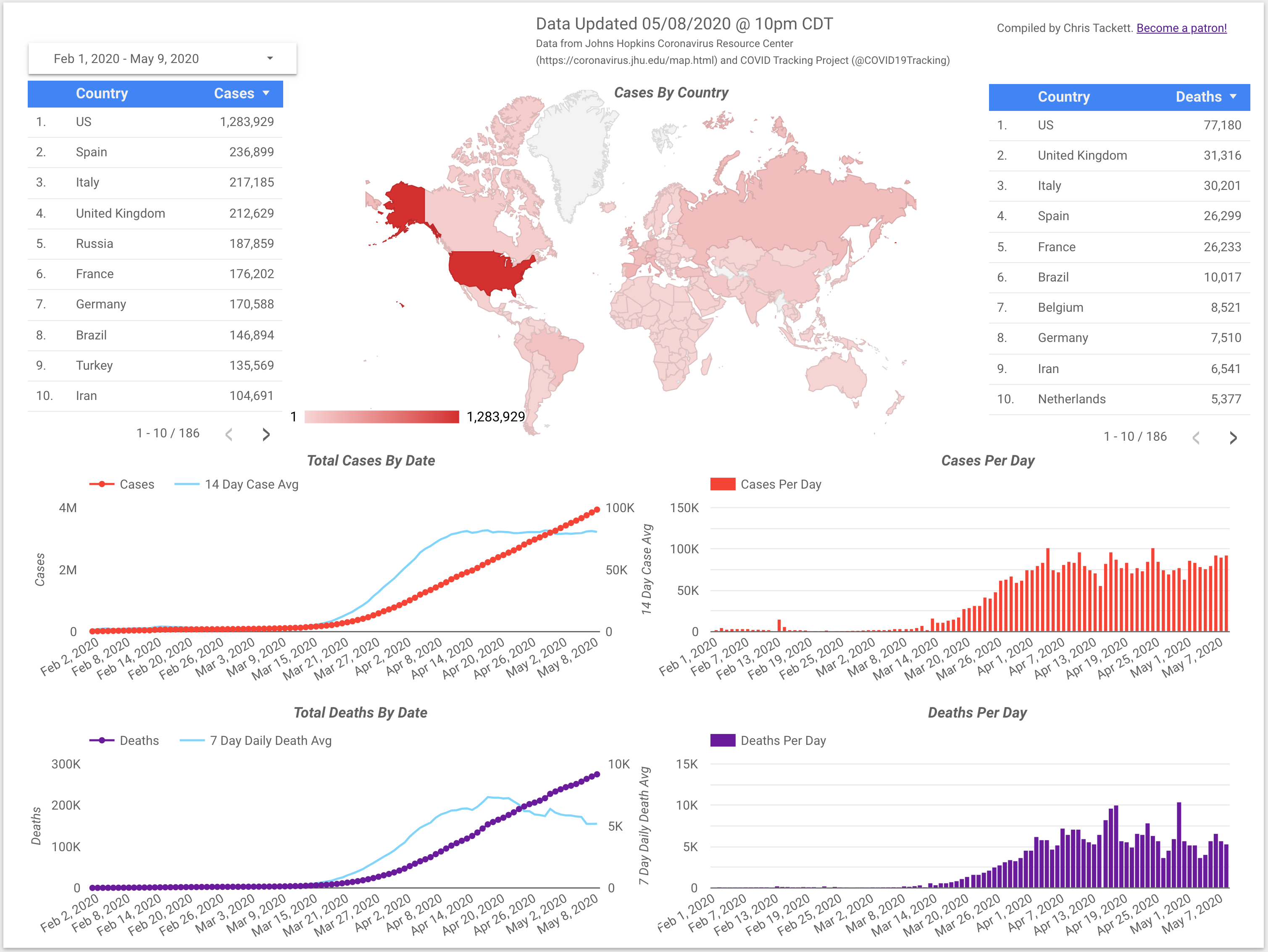Go to previous page of cases table
1268x952 pixels.
click(x=229, y=434)
